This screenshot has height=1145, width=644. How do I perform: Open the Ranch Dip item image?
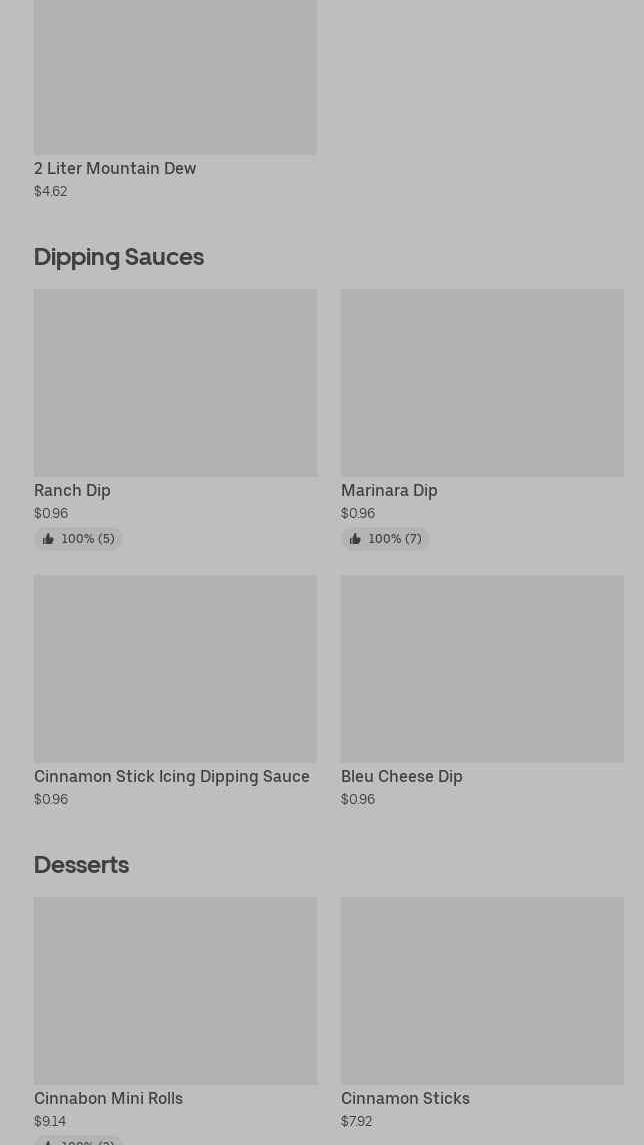click(175, 383)
